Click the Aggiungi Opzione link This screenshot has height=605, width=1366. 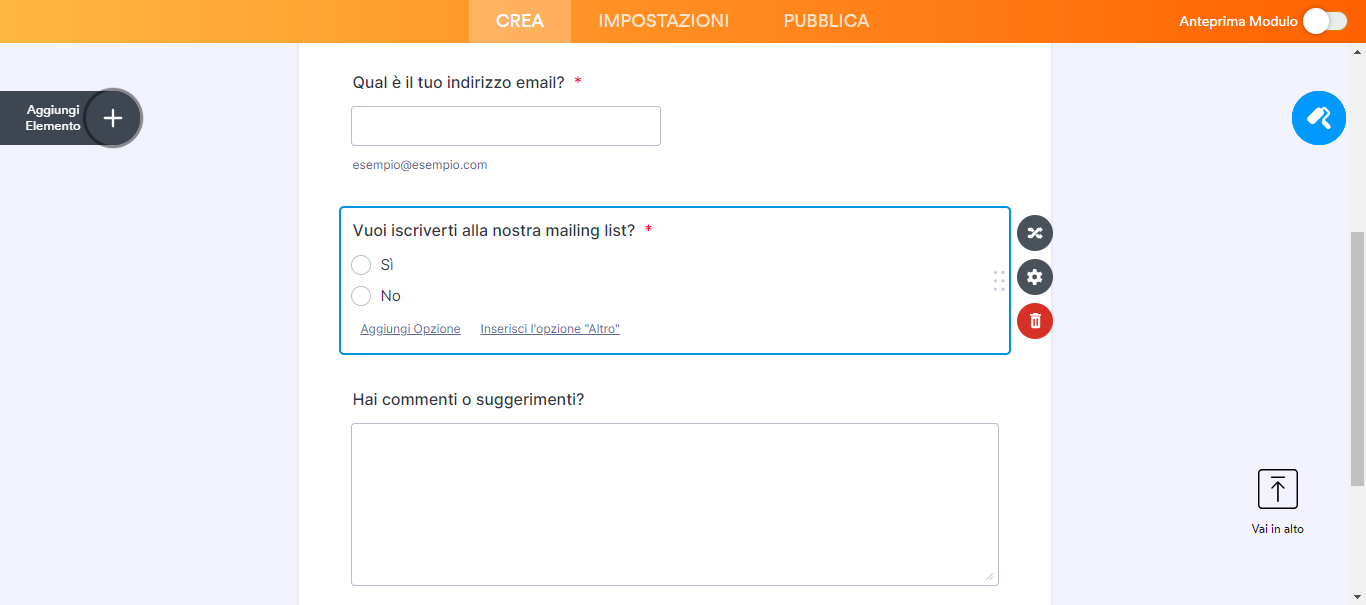click(410, 329)
